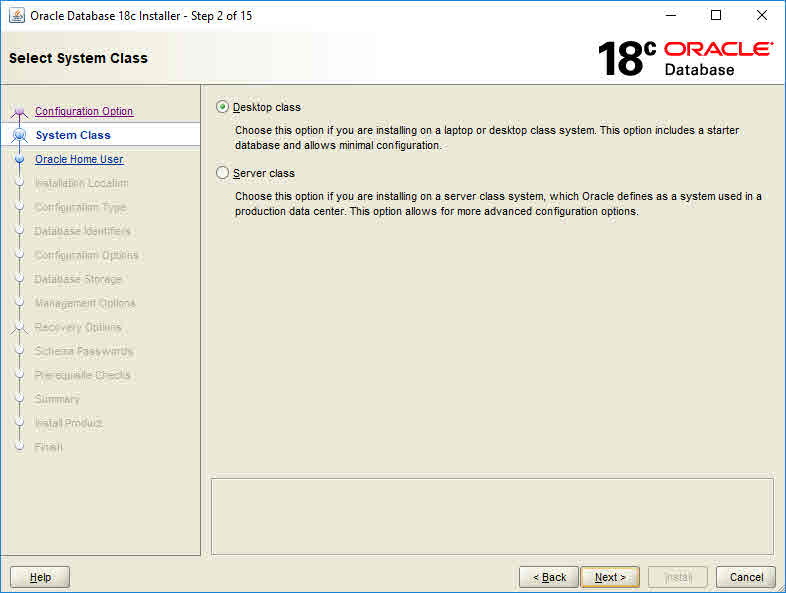Click the Java installer icon in title bar
This screenshot has height=593, width=786.
click(16, 15)
